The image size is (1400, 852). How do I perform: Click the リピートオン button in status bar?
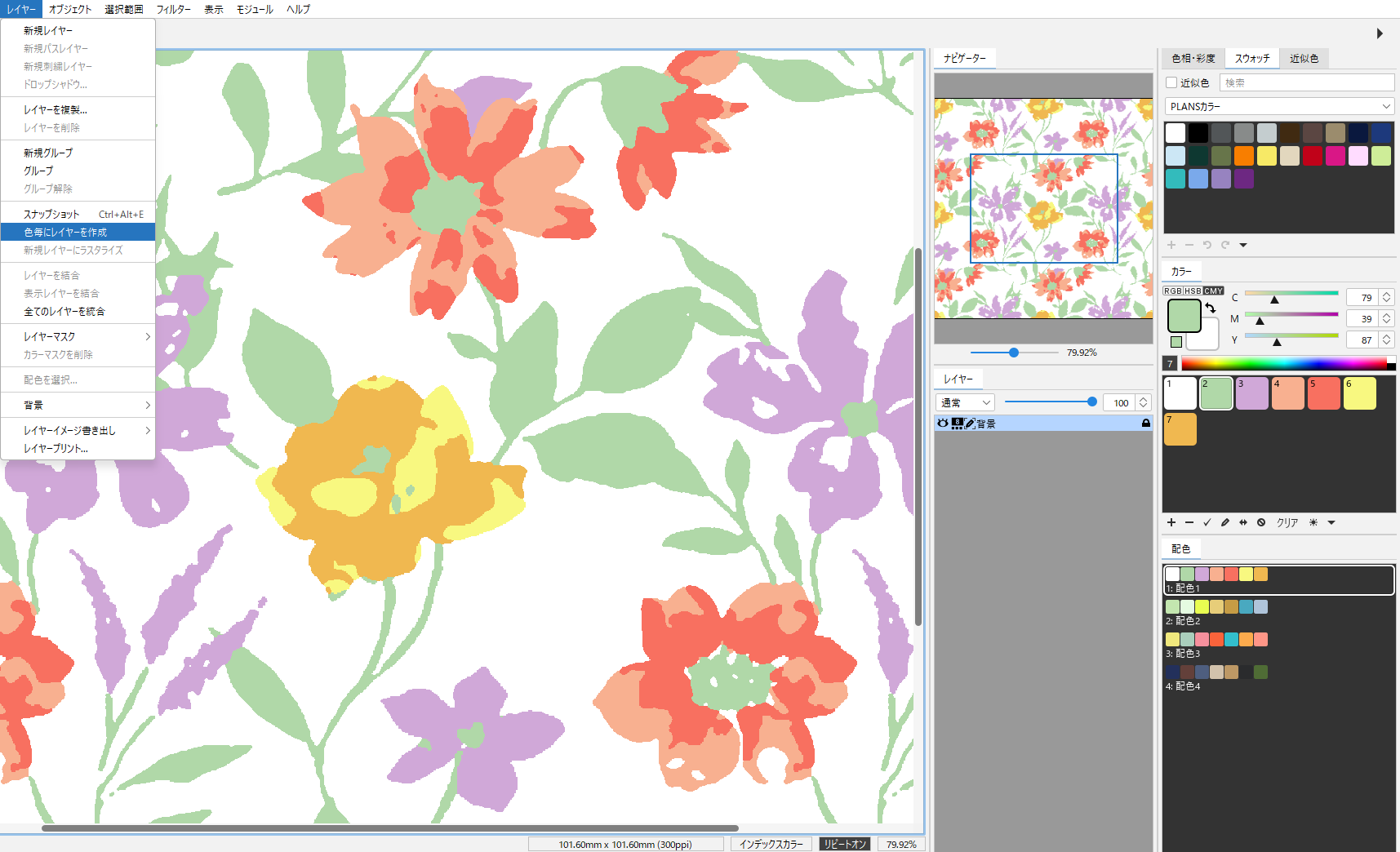[844, 844]
